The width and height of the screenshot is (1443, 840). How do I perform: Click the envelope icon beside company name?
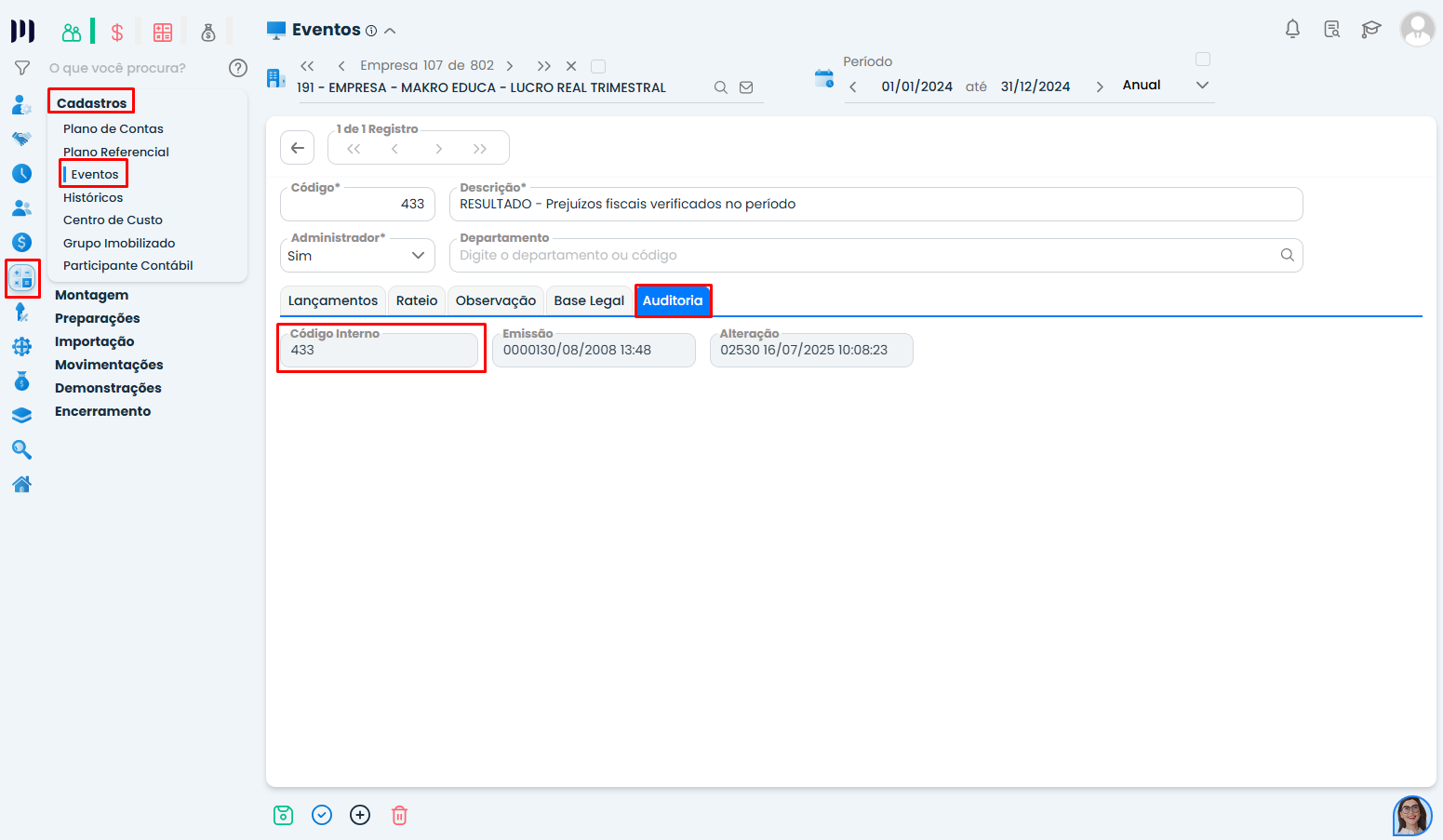point(746,87)
